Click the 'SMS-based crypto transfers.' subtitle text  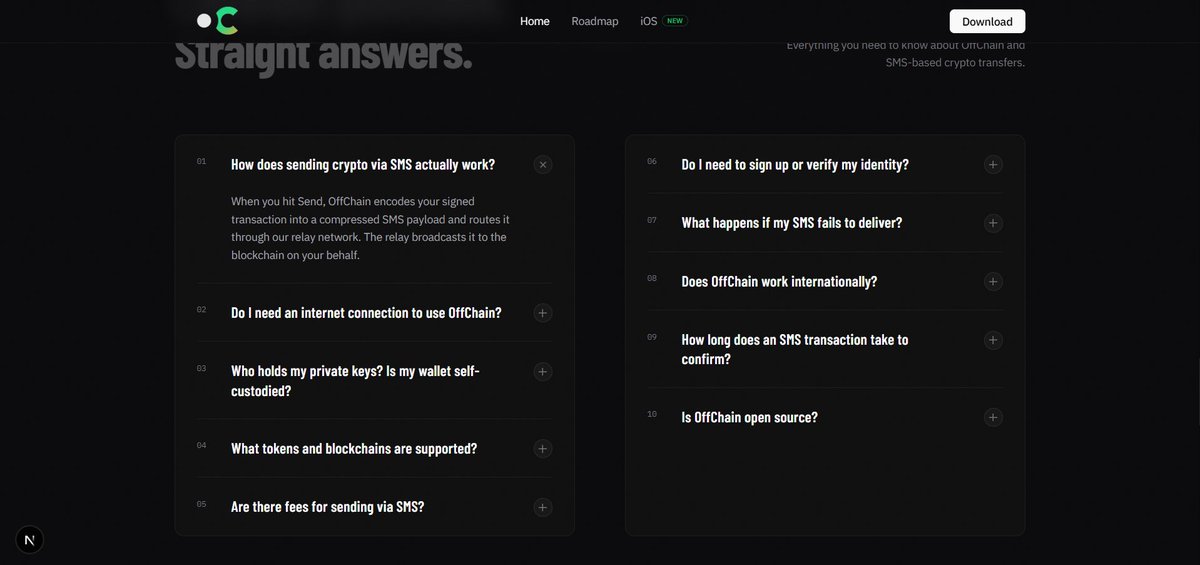(955, 63)
